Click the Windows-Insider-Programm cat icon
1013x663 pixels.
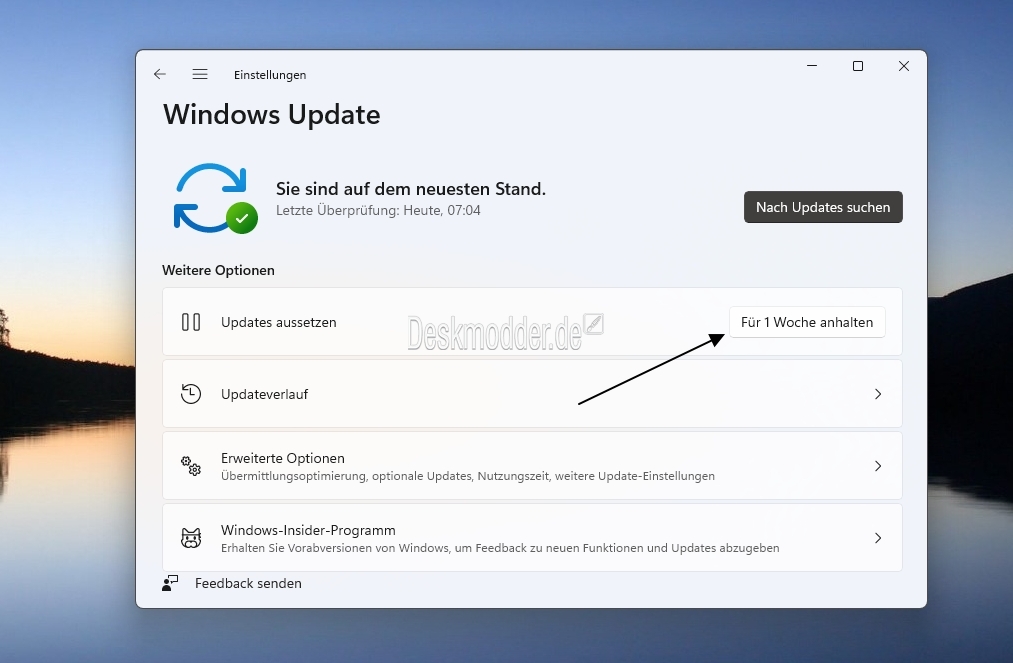tap(191, 538)
